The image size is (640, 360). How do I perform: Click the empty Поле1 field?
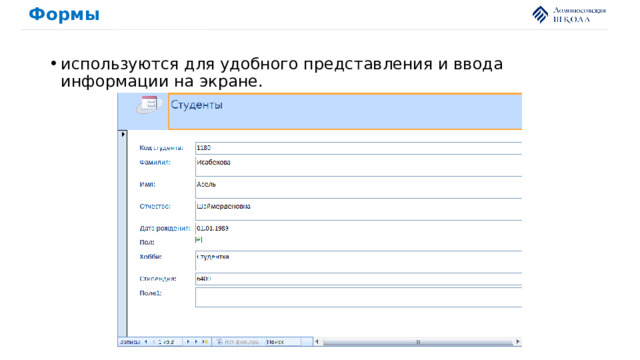(358, 297)
